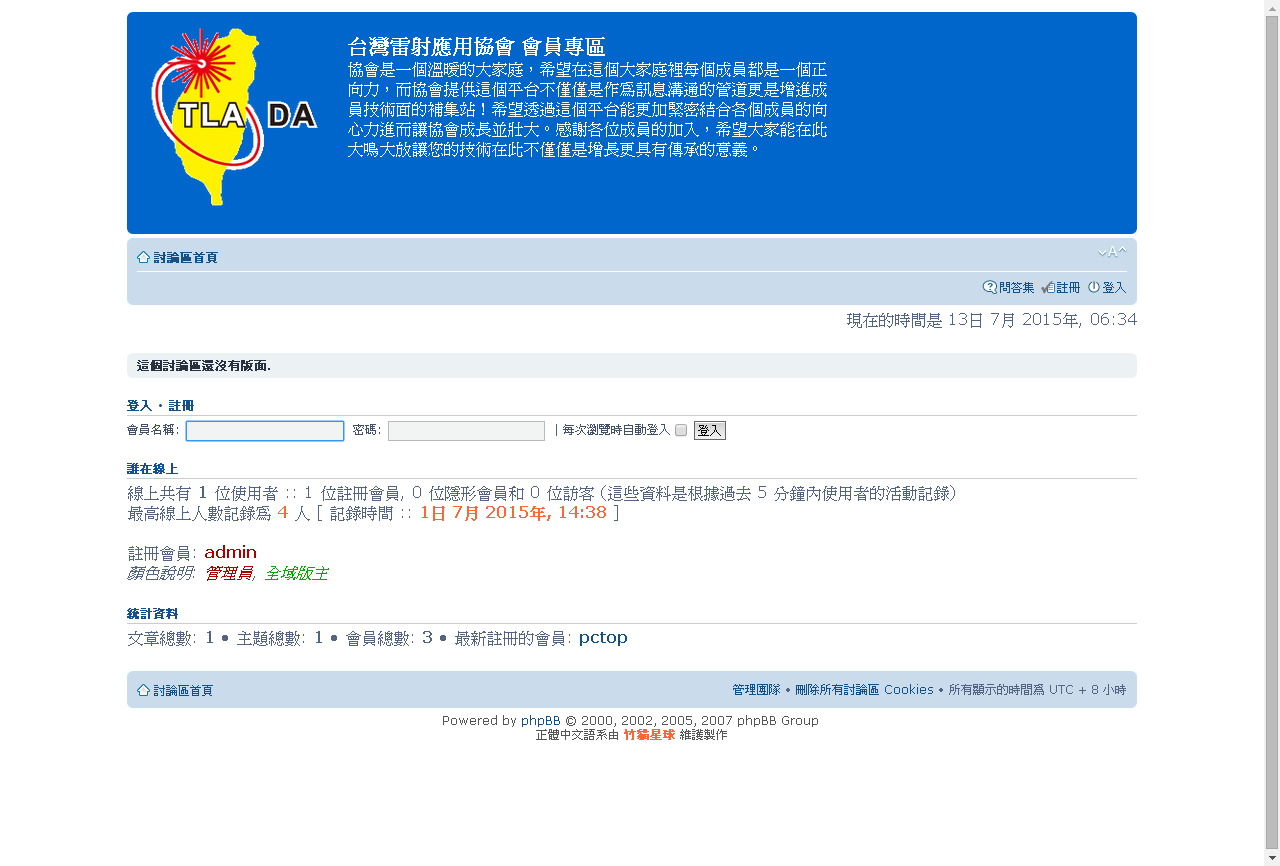Focus the password (密碼) input field
1280x866 pixels.
[466, 431]
